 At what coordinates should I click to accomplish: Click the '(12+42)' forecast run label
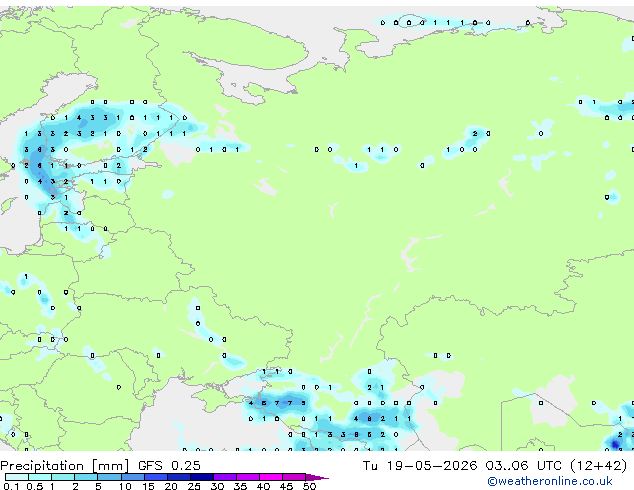click(x=599, y=466)
